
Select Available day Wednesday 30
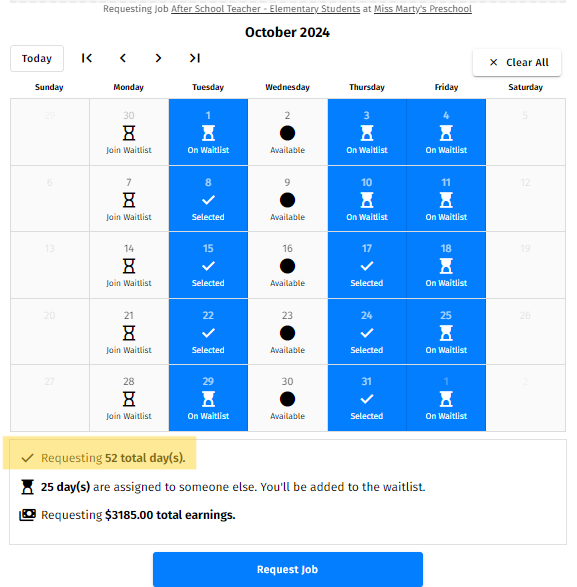point(287,398)
